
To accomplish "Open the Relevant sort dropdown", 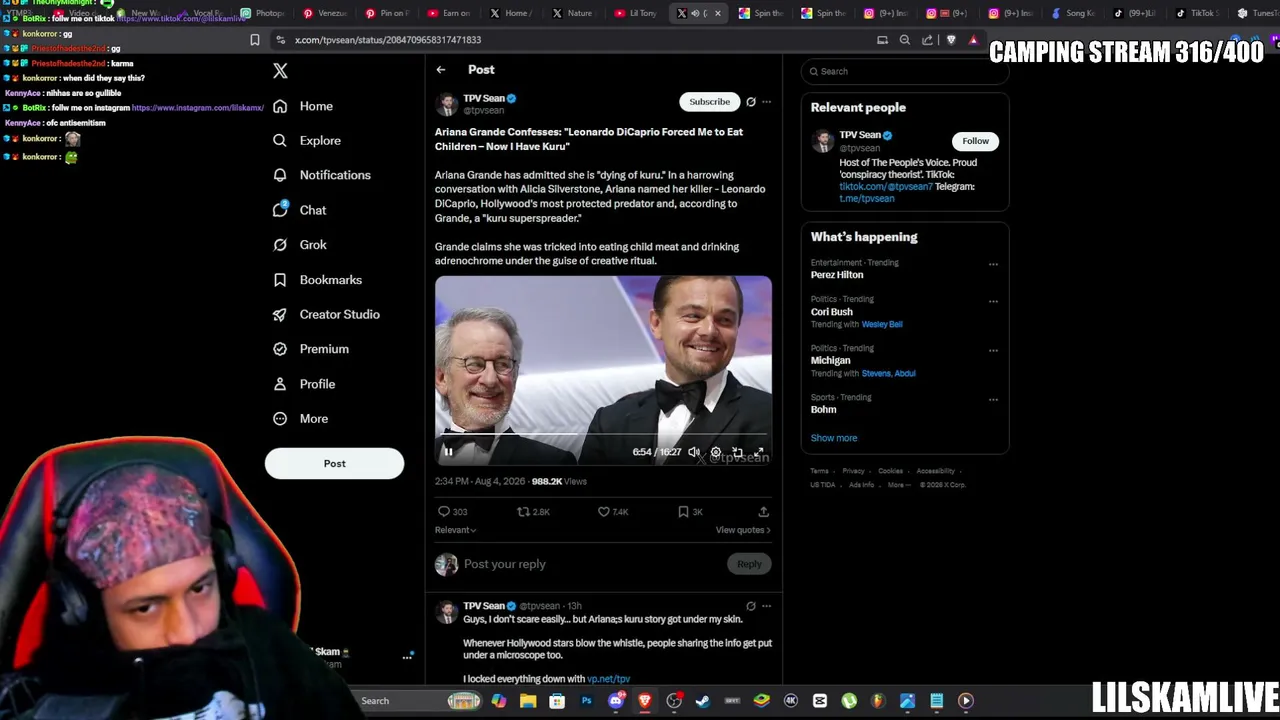I will point(455,530).
